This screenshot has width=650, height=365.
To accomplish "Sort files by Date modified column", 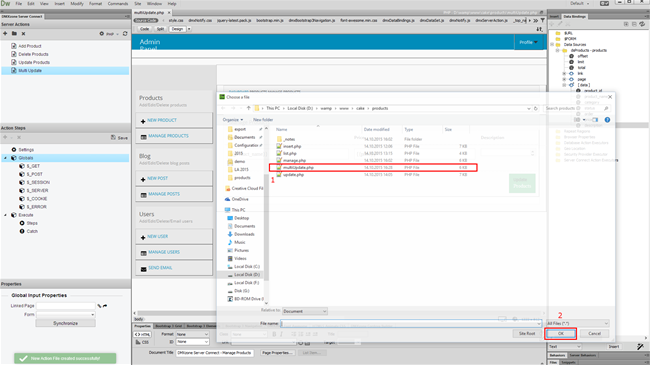I will click(x=376, y=129).
